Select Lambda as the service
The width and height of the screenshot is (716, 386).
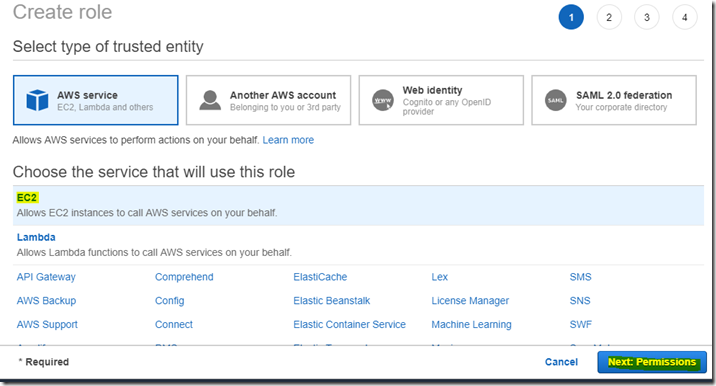36,237
